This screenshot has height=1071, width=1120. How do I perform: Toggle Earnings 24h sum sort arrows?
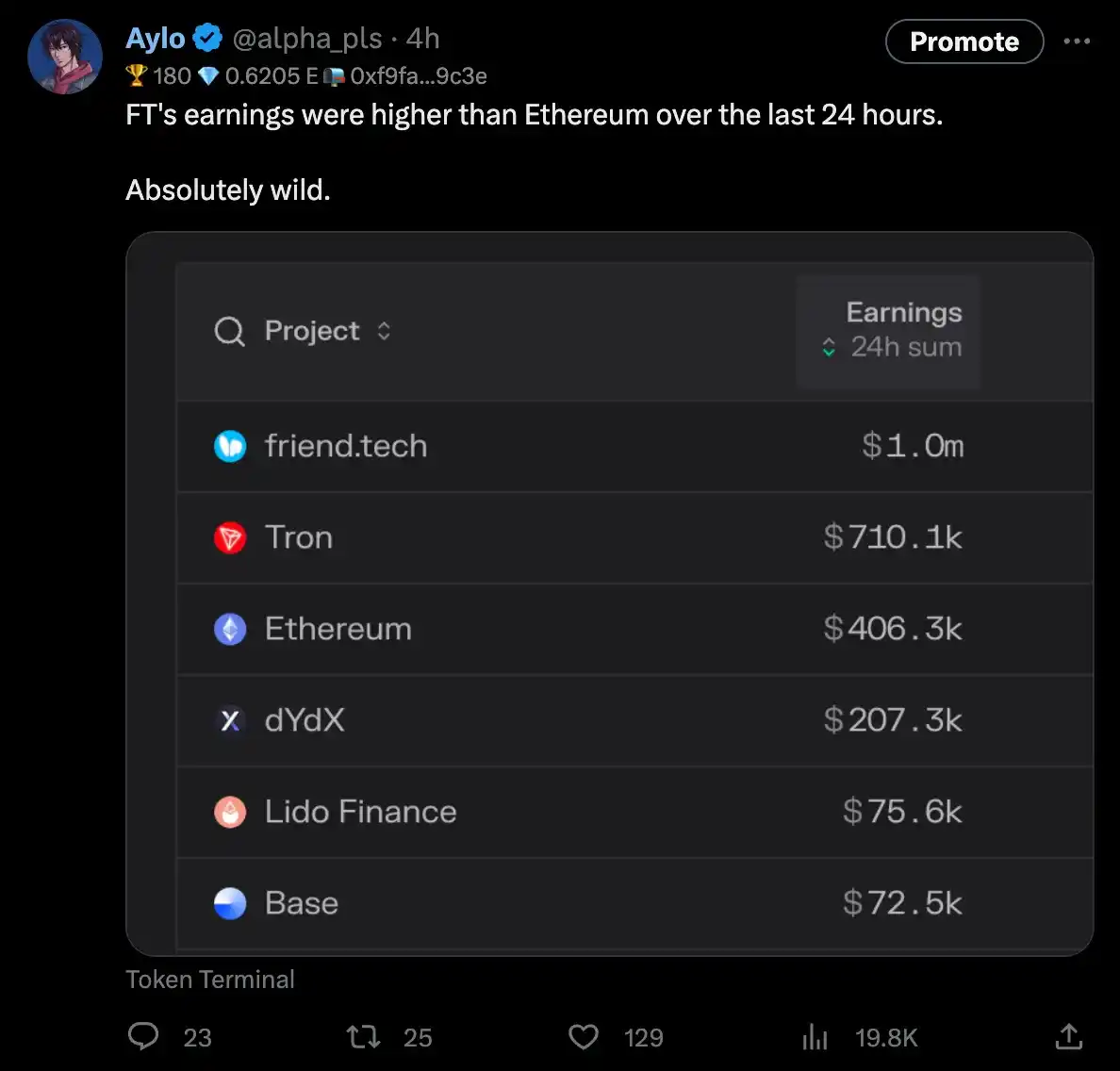click(x=829, y=347)
